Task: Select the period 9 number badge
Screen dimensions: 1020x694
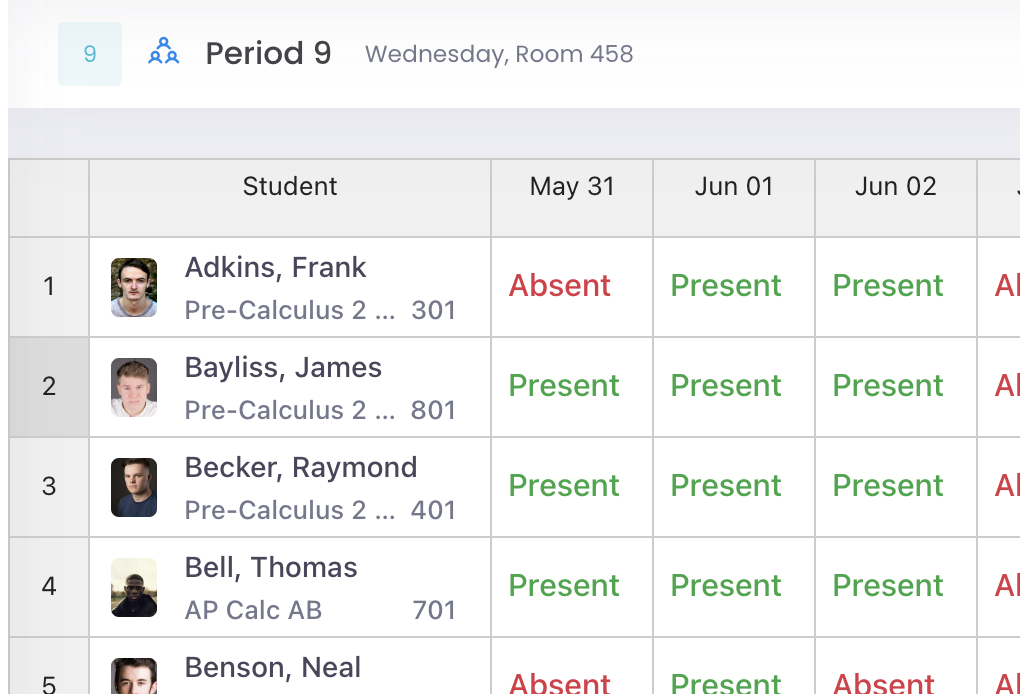Action: coord(90,54)
